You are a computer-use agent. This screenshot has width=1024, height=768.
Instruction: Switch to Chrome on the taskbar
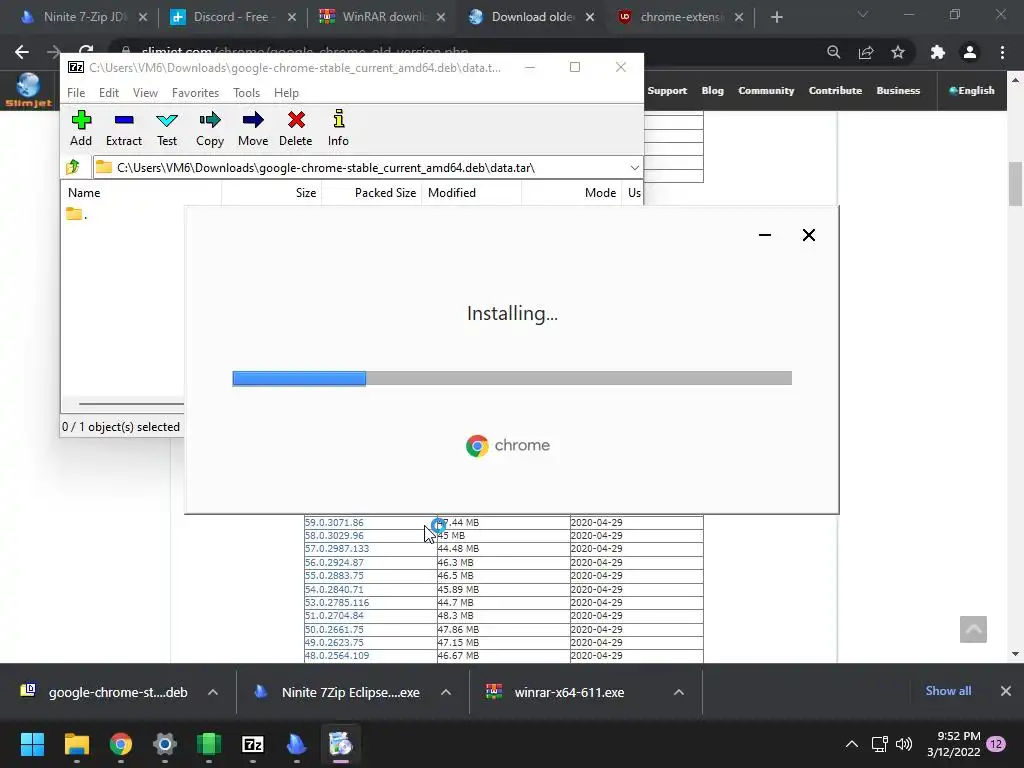click(x=121, y=744)
